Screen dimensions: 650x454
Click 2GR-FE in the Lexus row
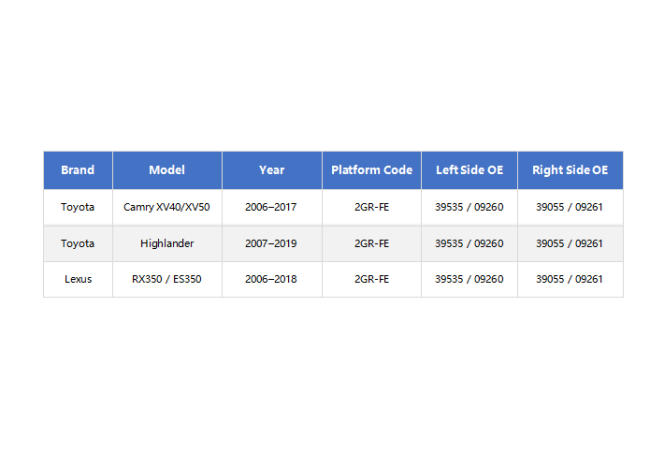[372, 279]
